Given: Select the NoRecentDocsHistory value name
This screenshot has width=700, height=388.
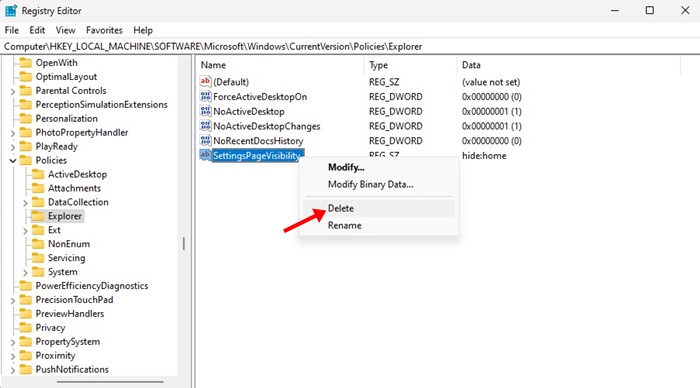Looking at the screenshot, I should (258, 141).
